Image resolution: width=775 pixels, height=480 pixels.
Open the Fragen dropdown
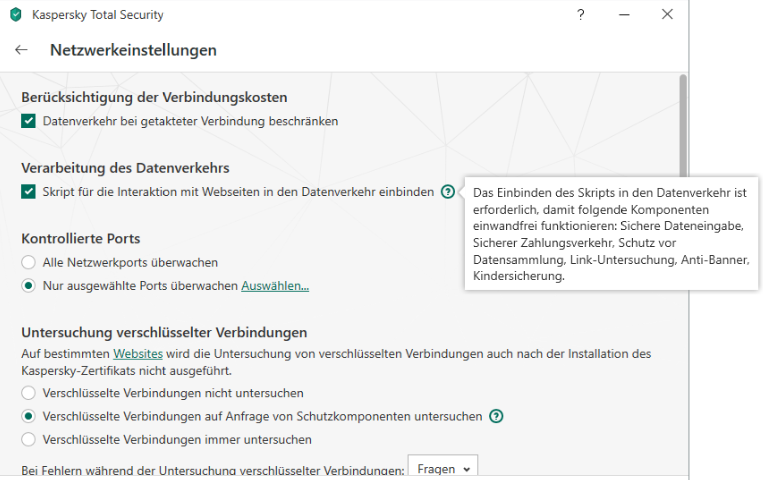click(443, 468)
